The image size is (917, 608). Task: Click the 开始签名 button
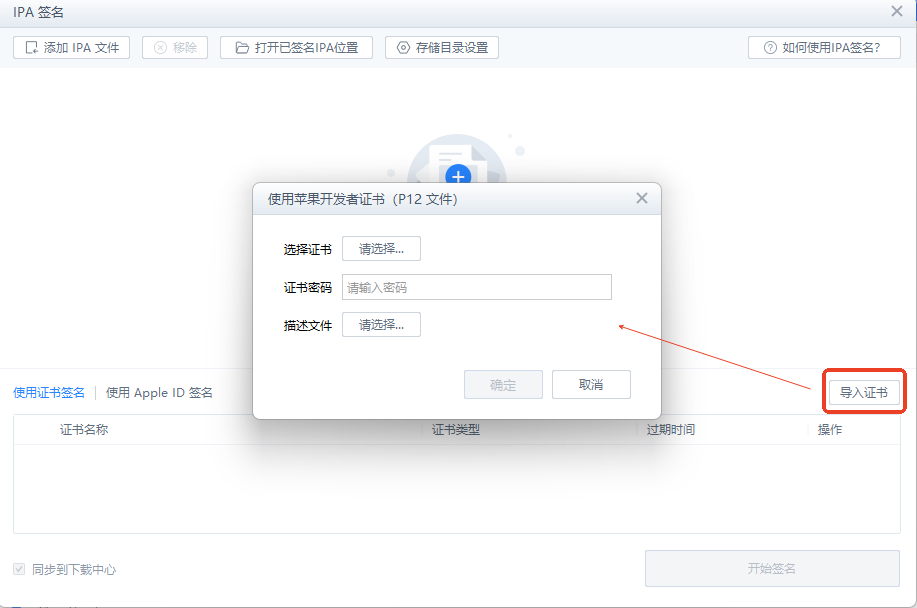click(x=772, y=568)
